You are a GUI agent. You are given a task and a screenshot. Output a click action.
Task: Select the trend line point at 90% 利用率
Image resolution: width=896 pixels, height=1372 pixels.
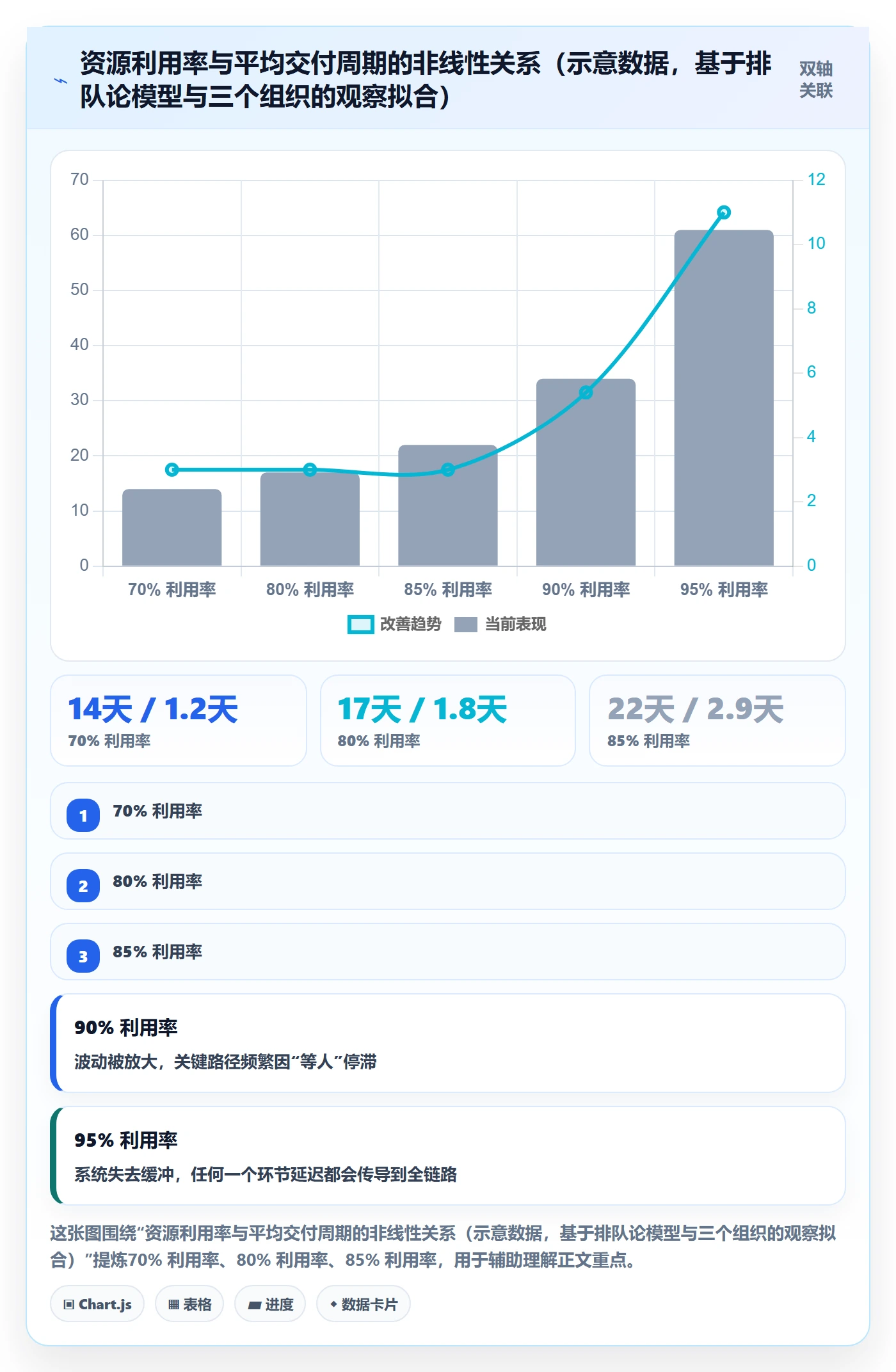[586, 392]
